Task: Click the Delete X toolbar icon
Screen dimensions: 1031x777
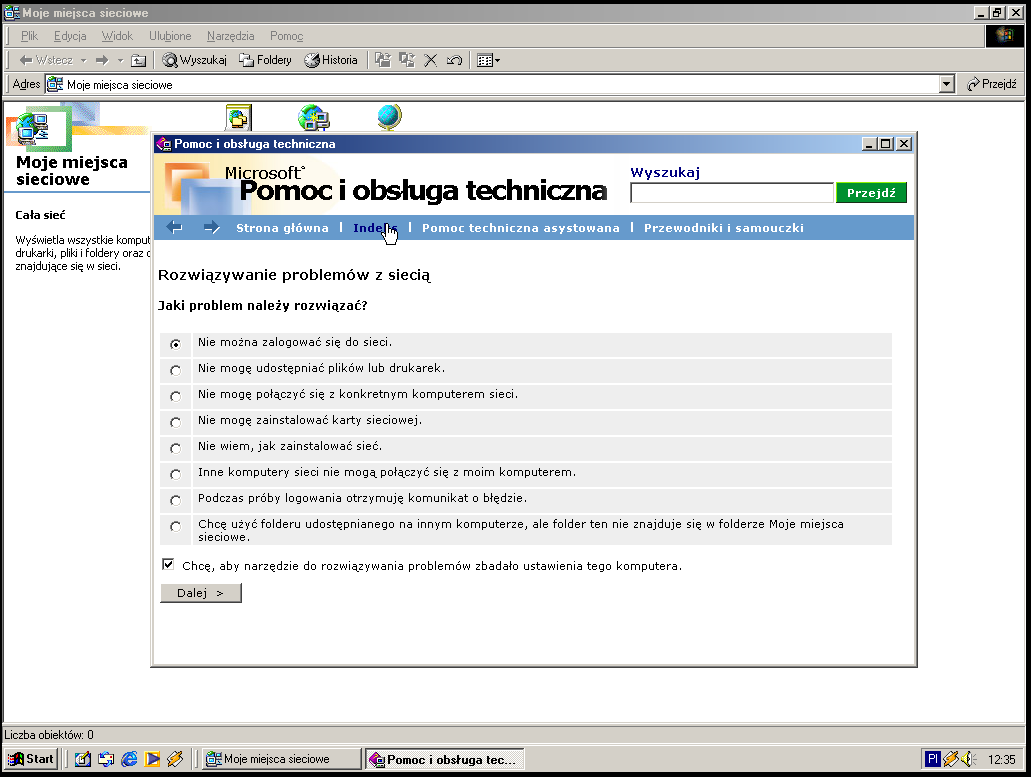Action: tap(431, 60)
